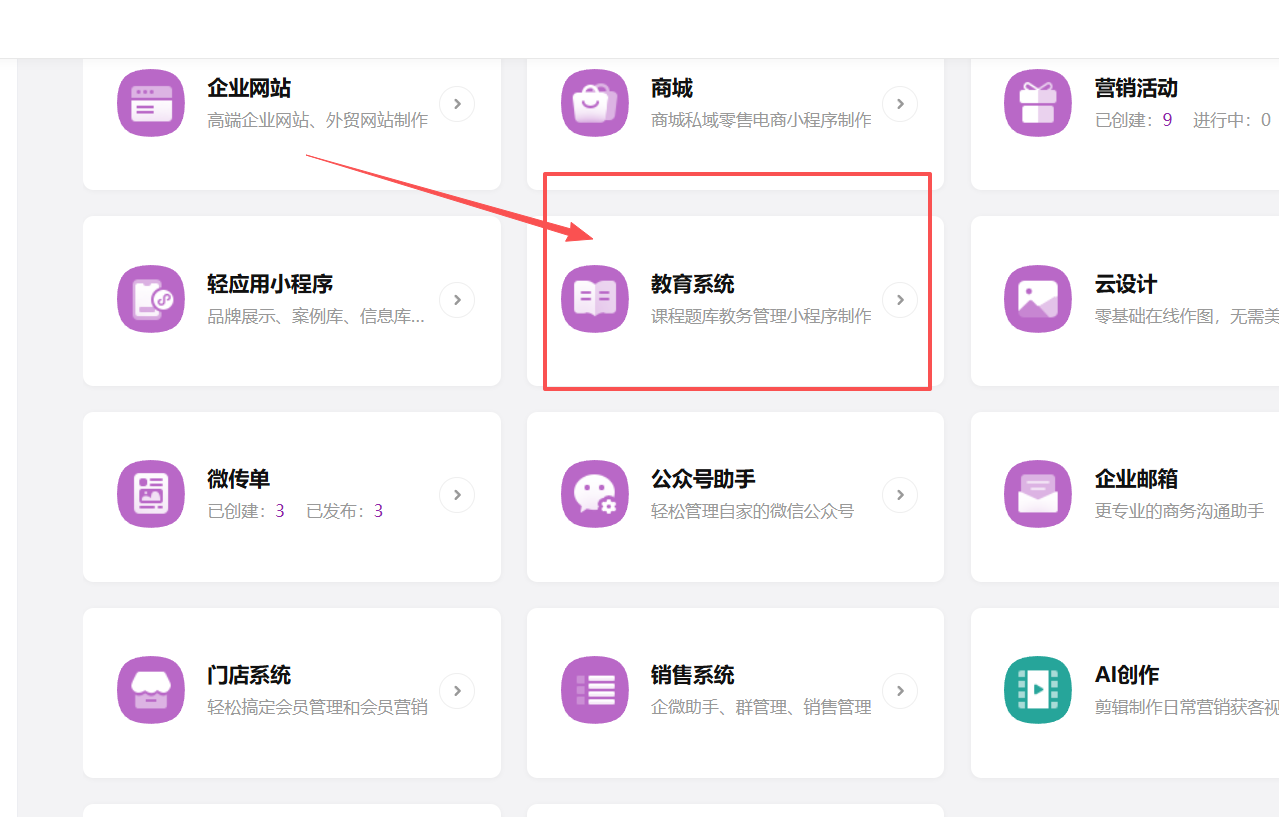Image resolution: width=1279 pixels, height=817 pixels.
Task: Expand the 微传单 card chevron arrow
Action: [x=457, y=494]
